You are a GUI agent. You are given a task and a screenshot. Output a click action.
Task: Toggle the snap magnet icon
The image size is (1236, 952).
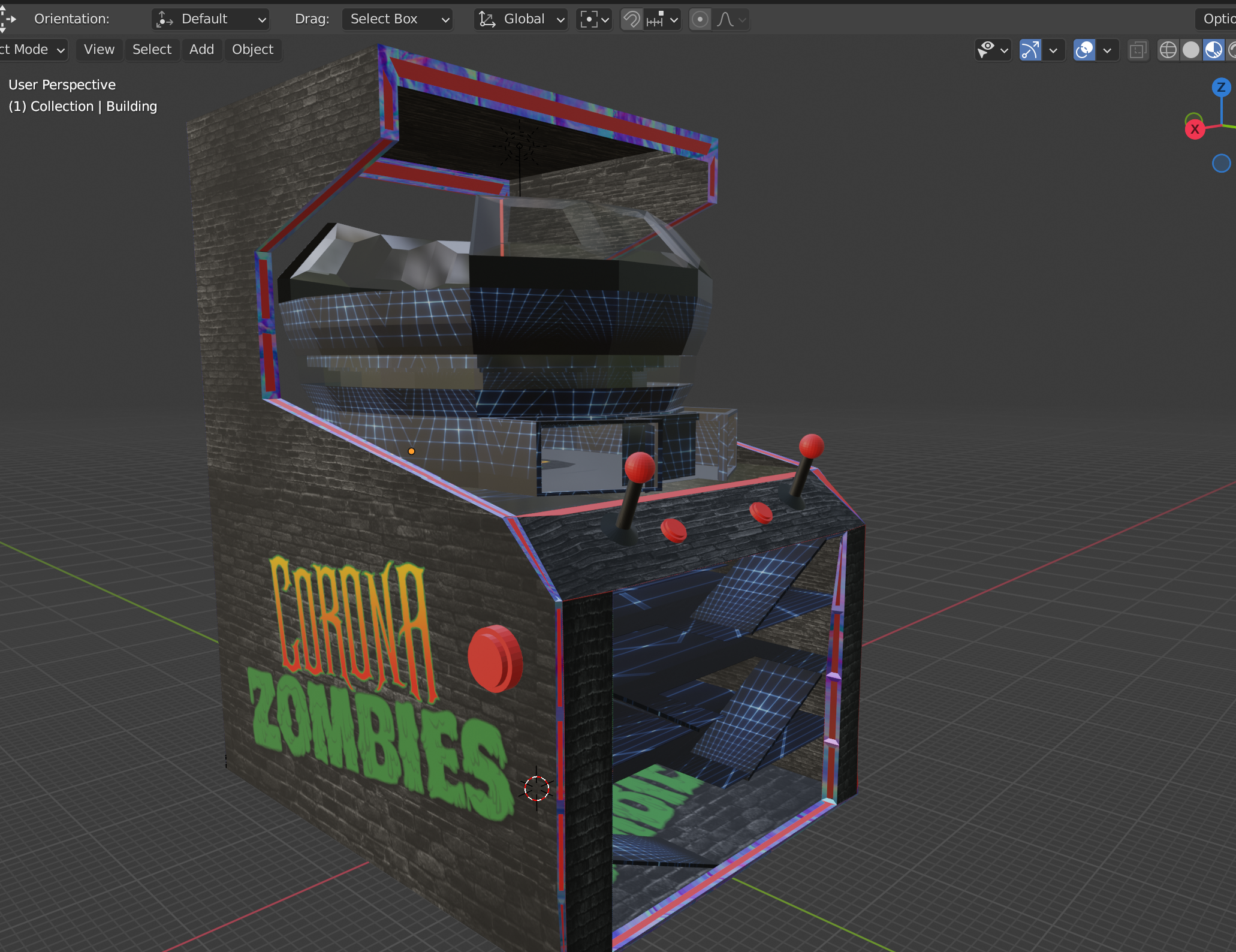631,19
